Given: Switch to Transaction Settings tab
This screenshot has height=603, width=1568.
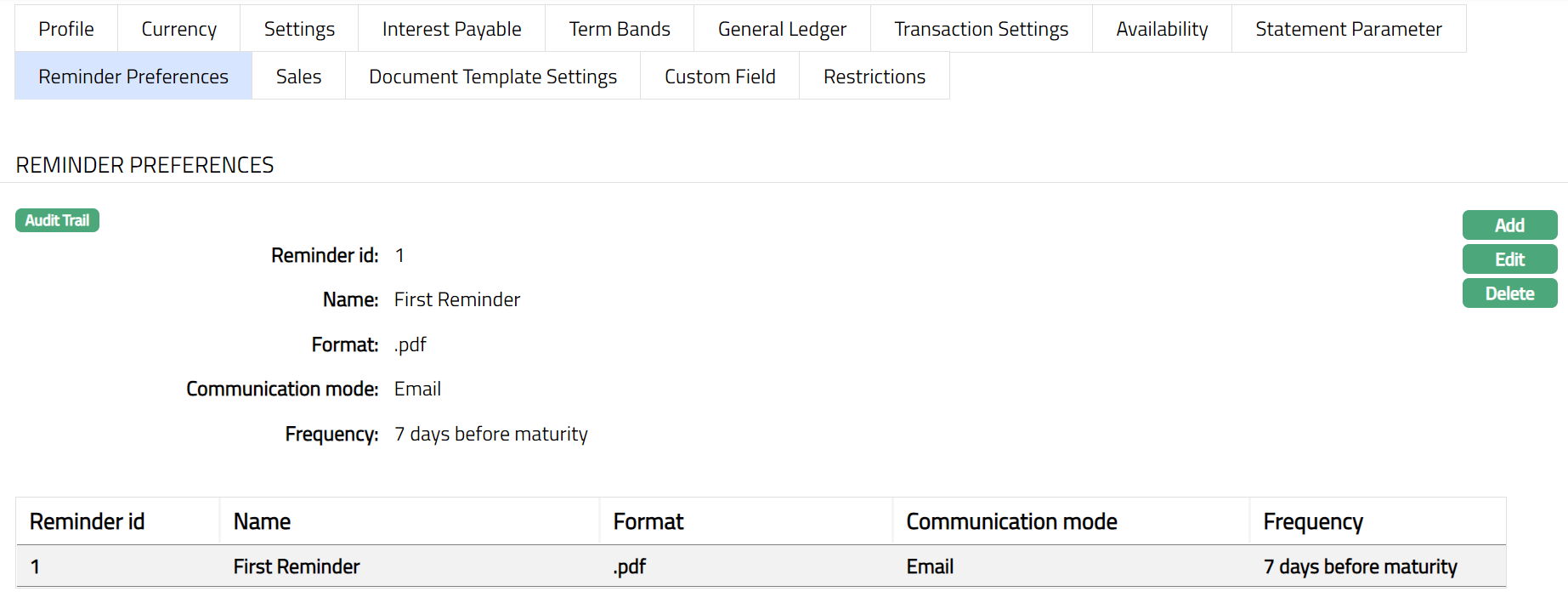Looking at the screenshot, I should point(981,29).
